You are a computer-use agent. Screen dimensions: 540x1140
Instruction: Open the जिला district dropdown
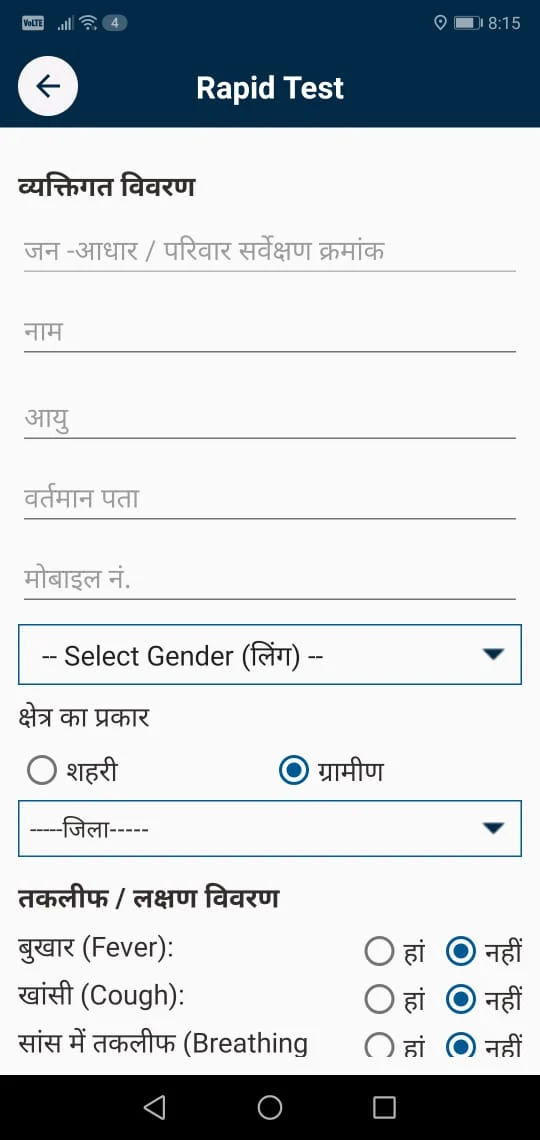(x=270, y=828)
